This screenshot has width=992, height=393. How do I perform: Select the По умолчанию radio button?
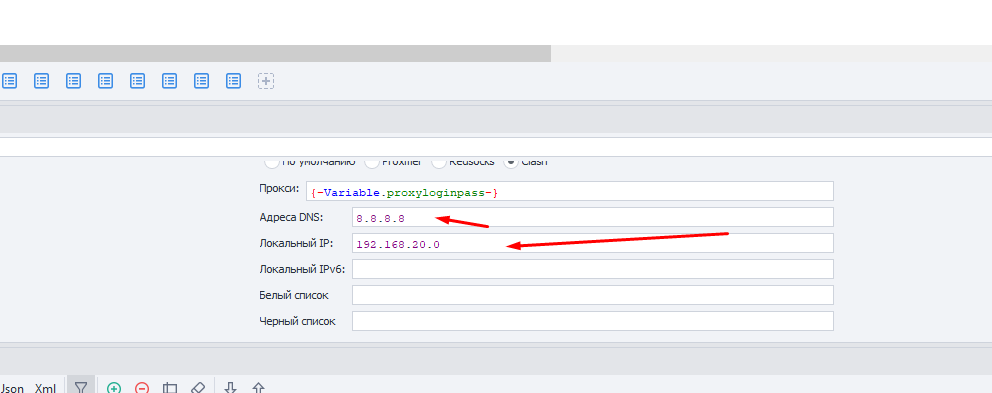[x=271, y=162]
